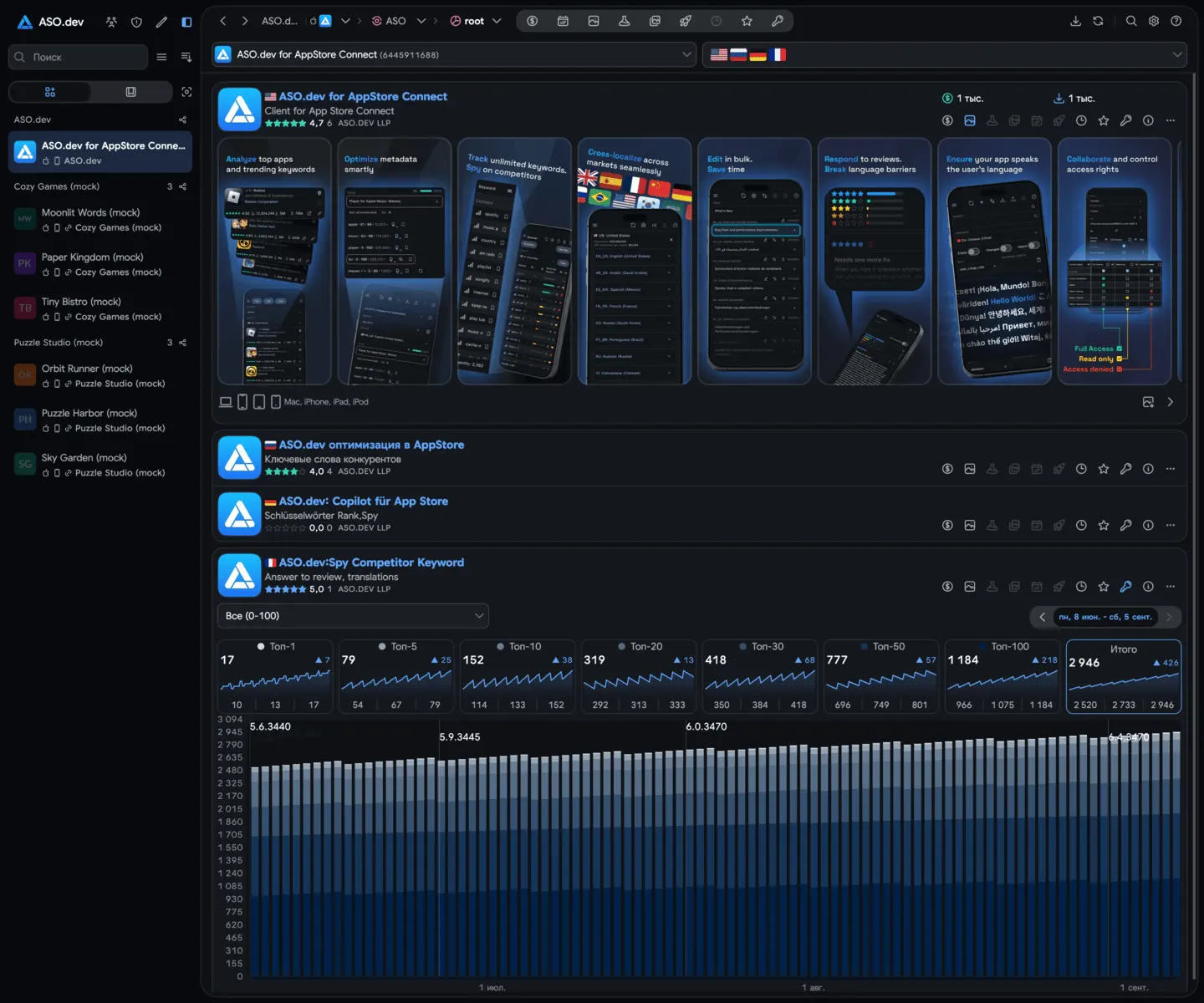Open the help question mark icon
The image size is (1204, 1003).
1176,21
